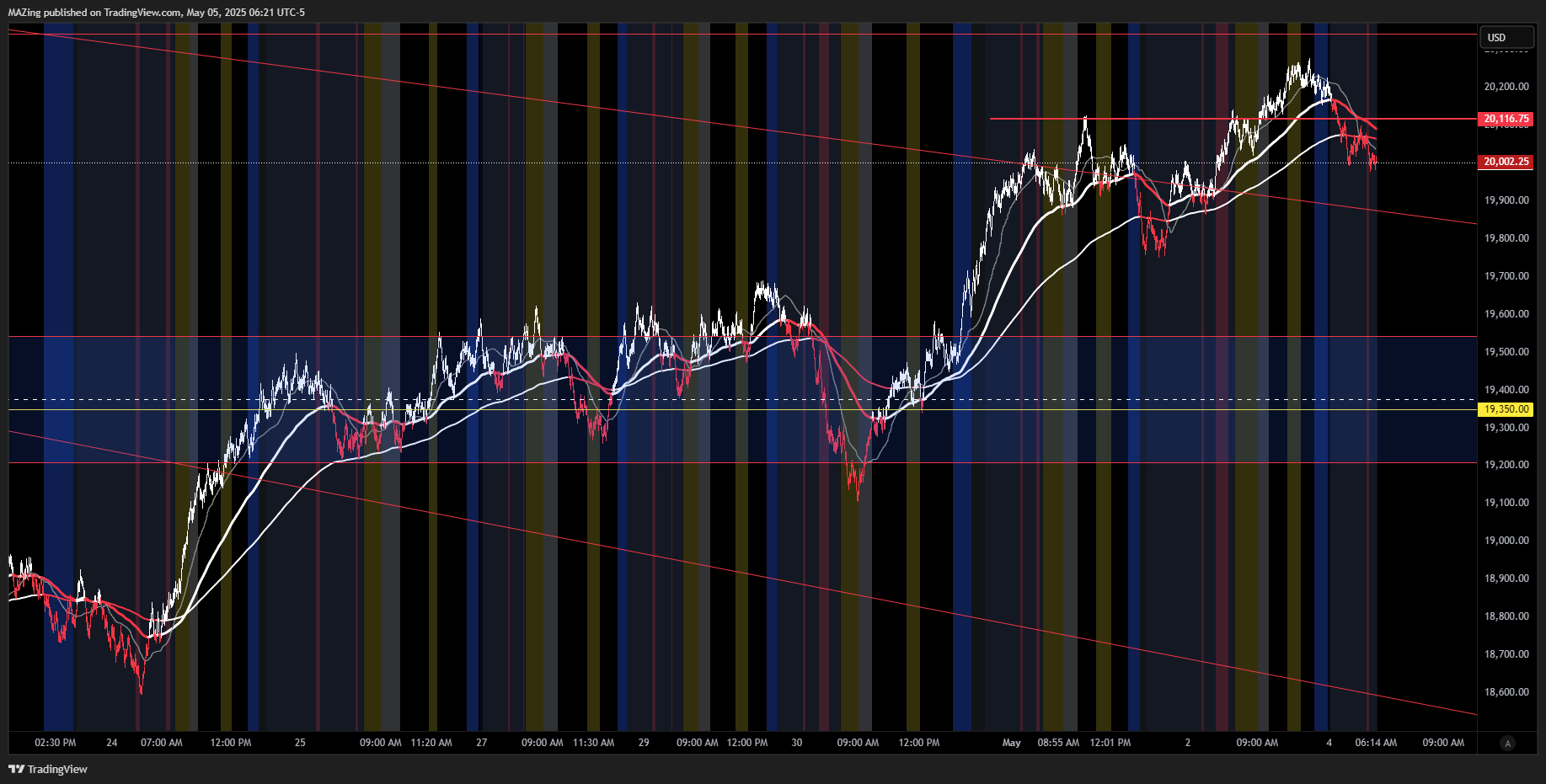Click the published header text 'MAZing published on TradingView.com'
Viewport: 1546px width, 784px height.
pos(94,13)
